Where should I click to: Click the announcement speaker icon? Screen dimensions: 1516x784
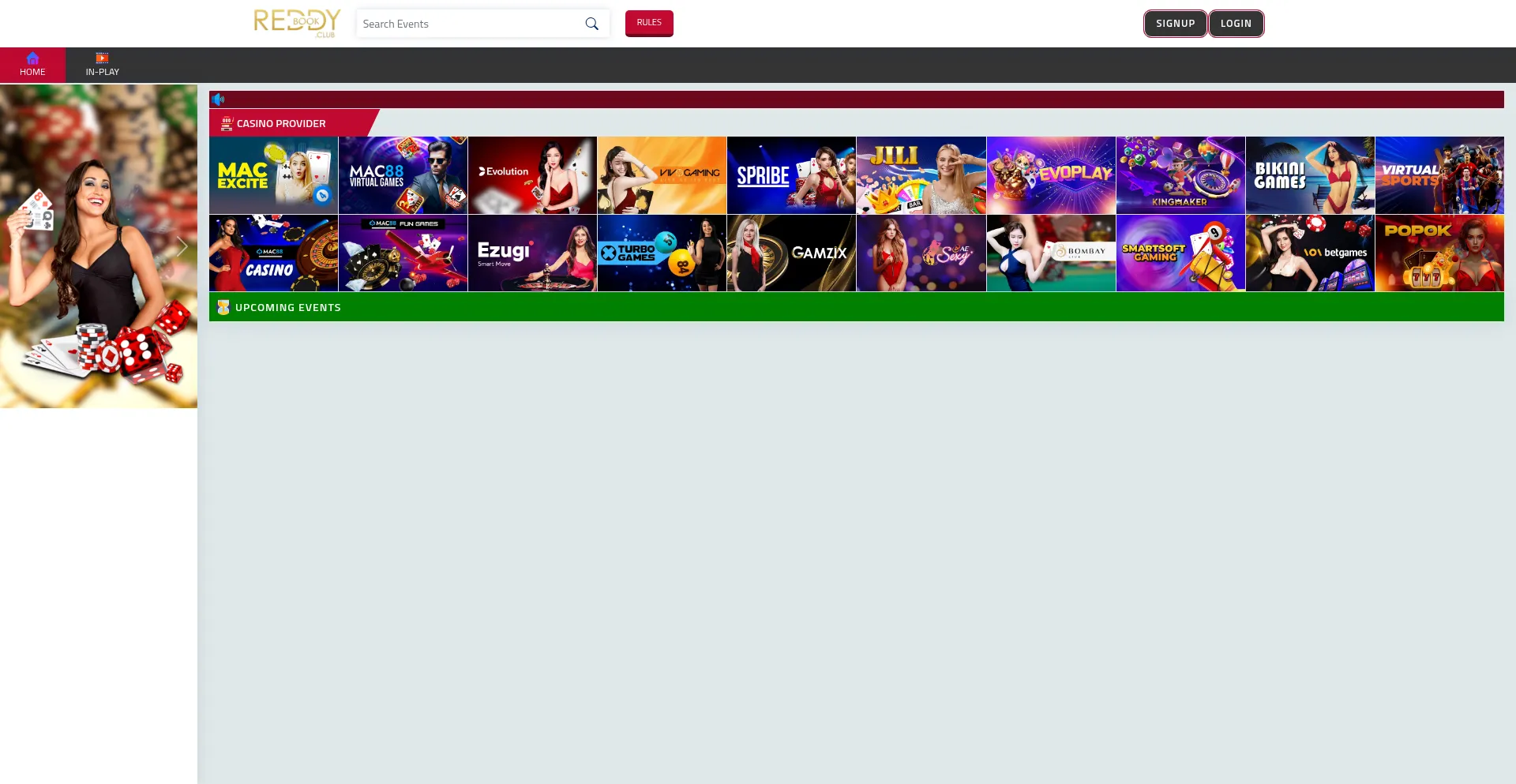coord(219,99)
